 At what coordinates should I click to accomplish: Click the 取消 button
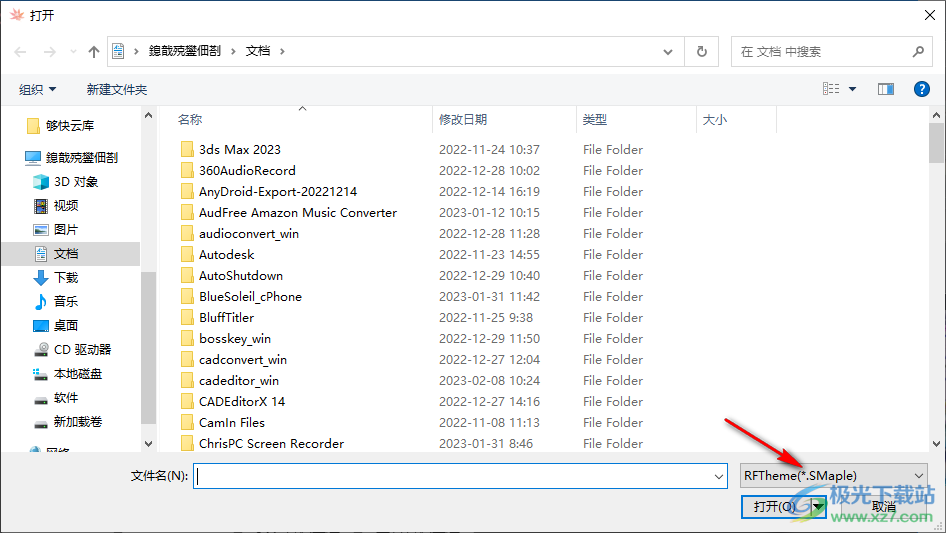coord(884,506)
